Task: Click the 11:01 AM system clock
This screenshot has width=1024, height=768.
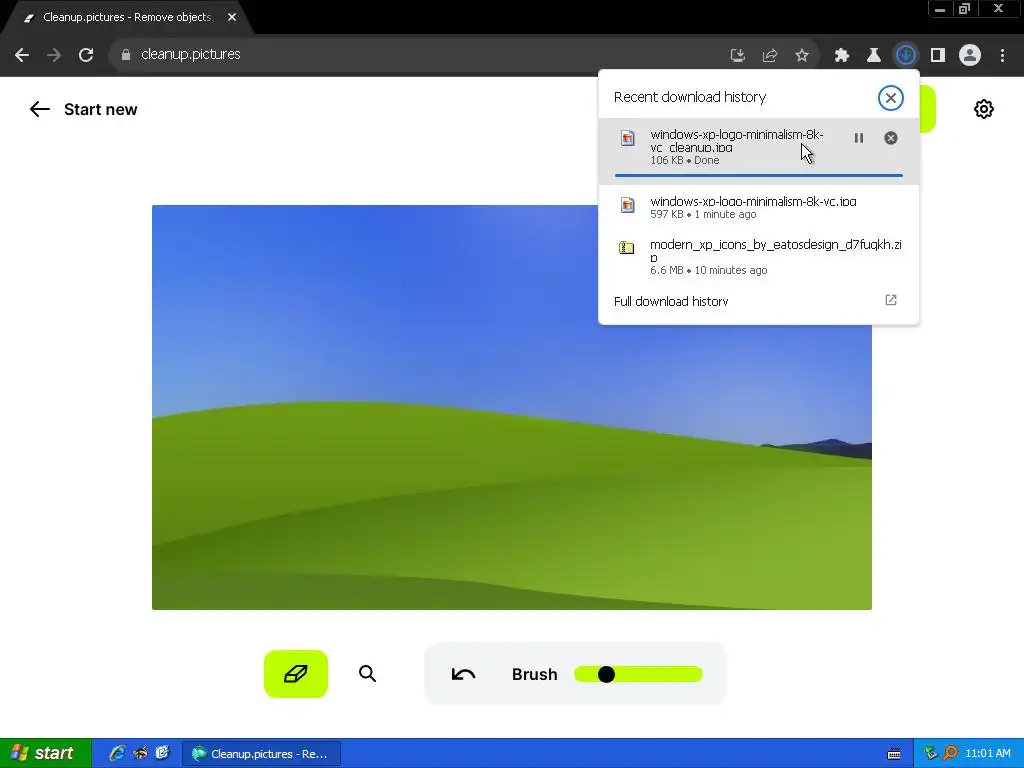Action: click(987, 753)
